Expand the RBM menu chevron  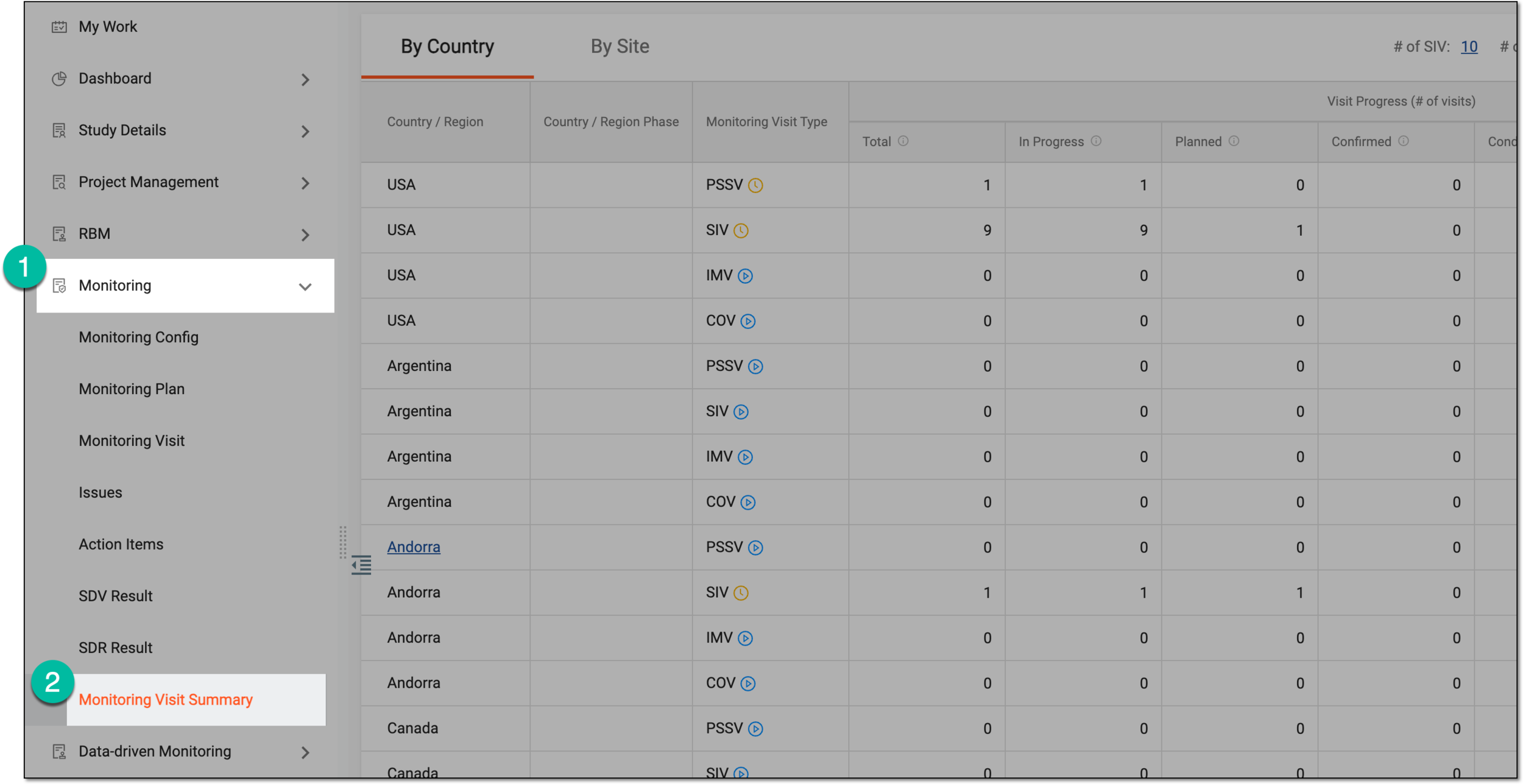coord(305,235)
